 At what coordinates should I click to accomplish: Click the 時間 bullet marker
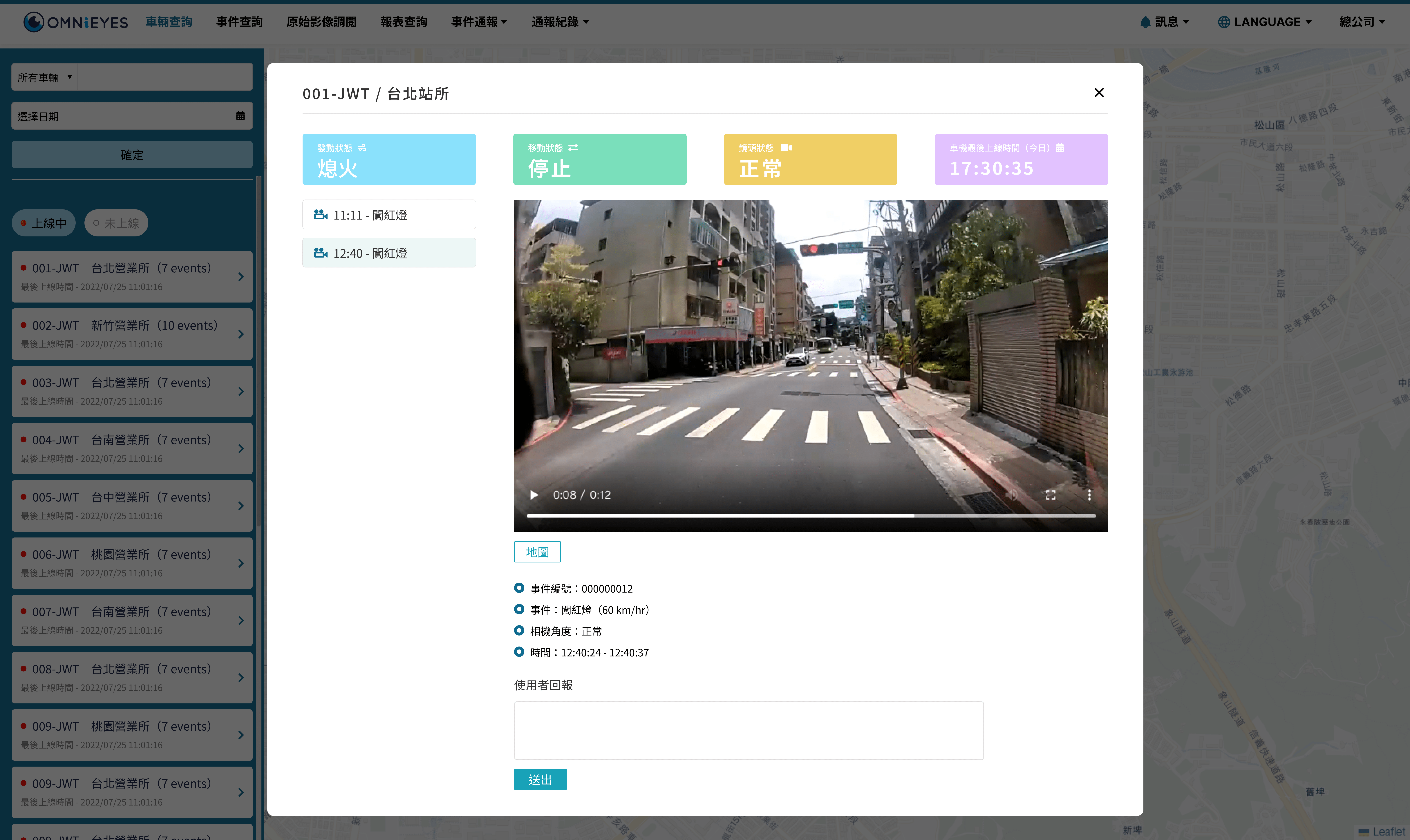[x=519, y=652]
